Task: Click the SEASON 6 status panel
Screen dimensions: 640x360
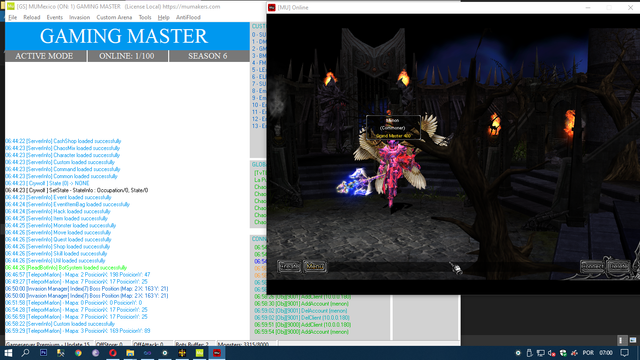Action: pos(209,56)
